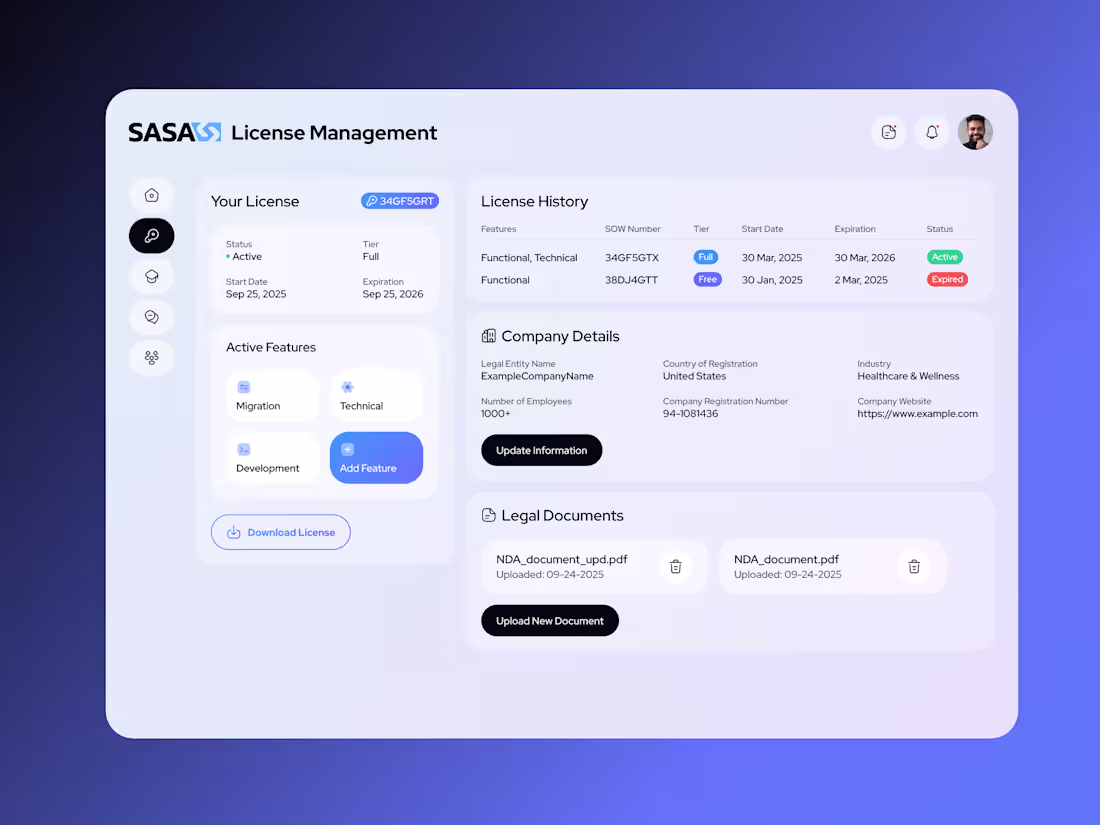Image resolution: width=1100 pixels, height=825 pixels.
Task: Click the Migration card icon
Action: (x=243, y=387)
